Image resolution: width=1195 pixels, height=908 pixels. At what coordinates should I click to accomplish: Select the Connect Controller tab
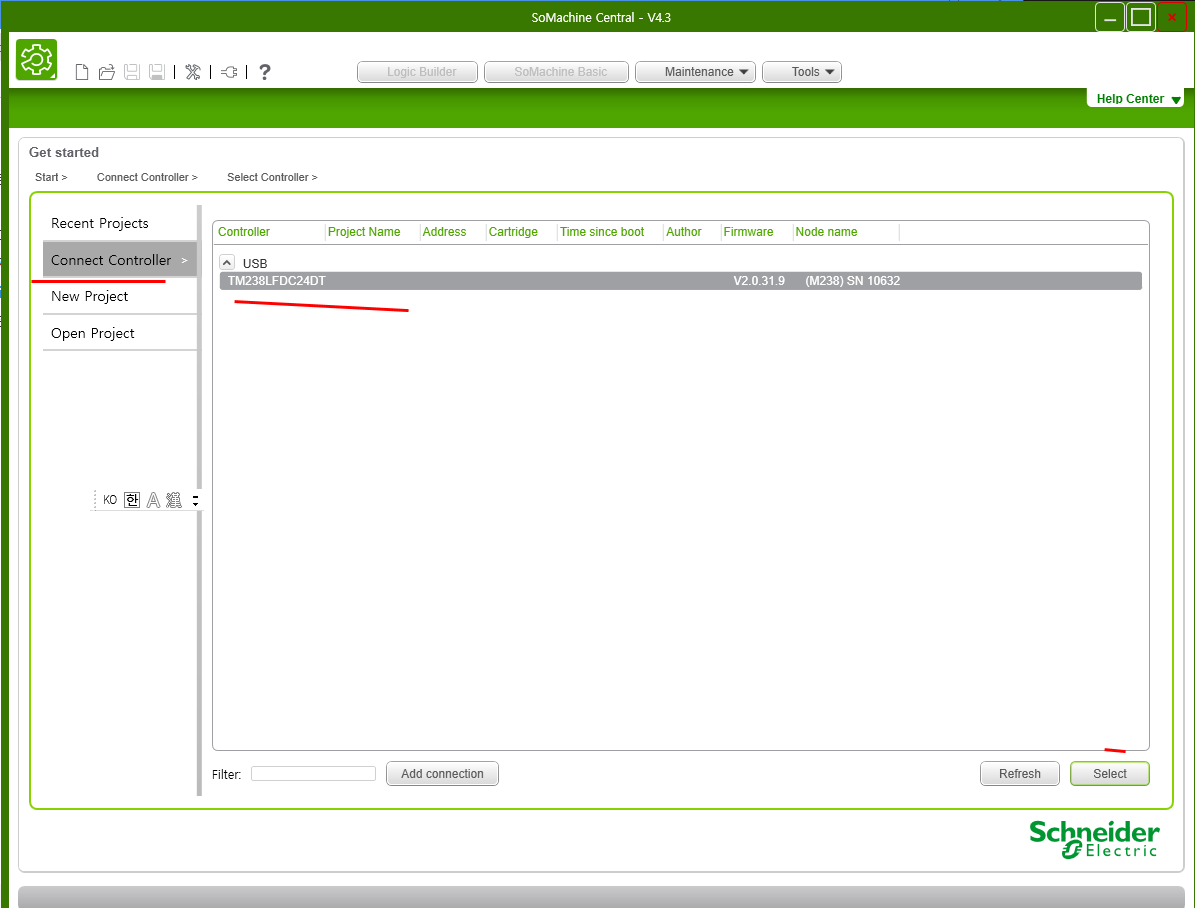point(120,260)
